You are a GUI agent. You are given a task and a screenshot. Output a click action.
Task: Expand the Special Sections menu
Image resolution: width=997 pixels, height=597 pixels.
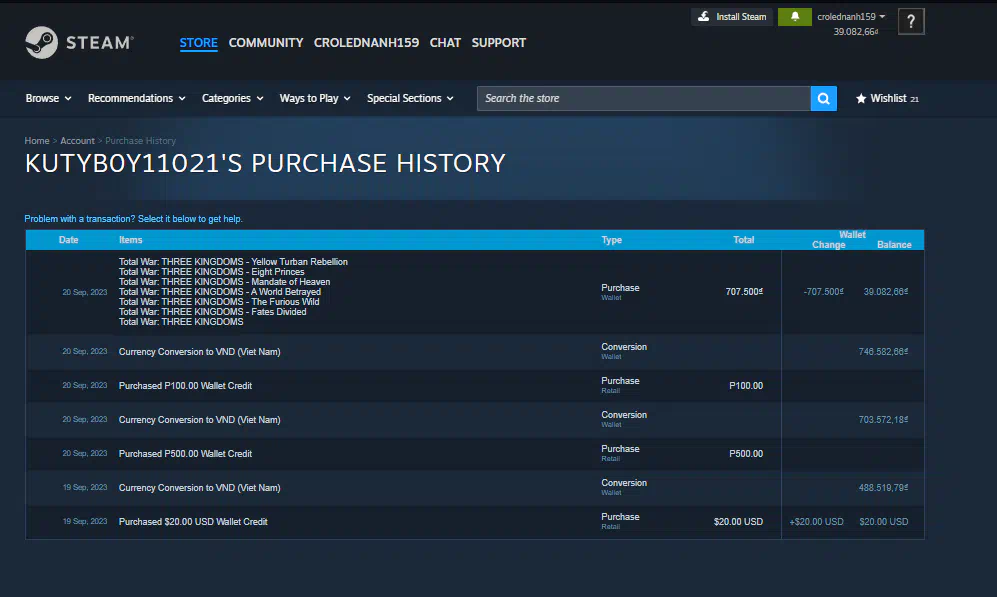(409, 98)
